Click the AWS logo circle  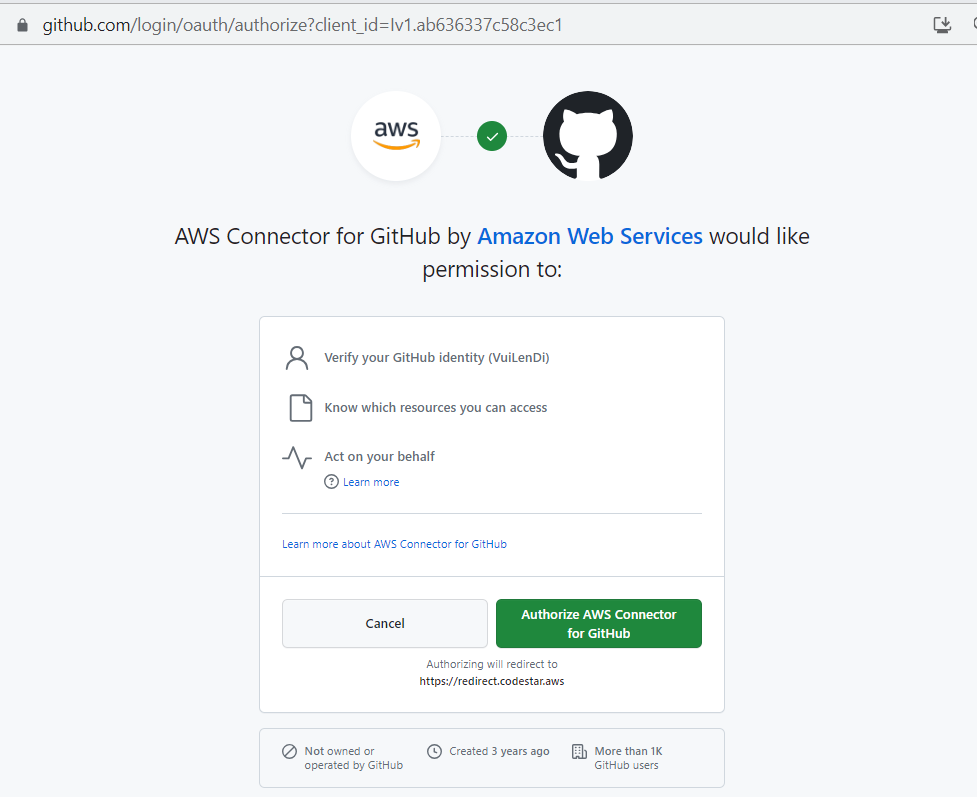click(396, 136)
